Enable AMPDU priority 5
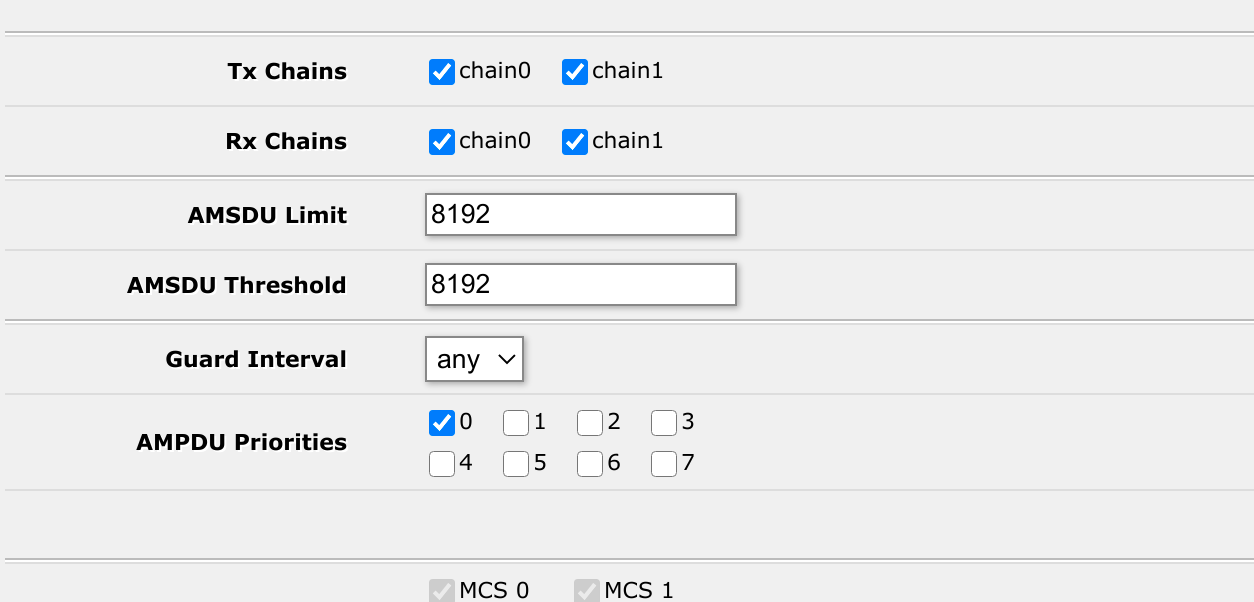The width and height of the screenshot is (1254, 602). point(515,463)
